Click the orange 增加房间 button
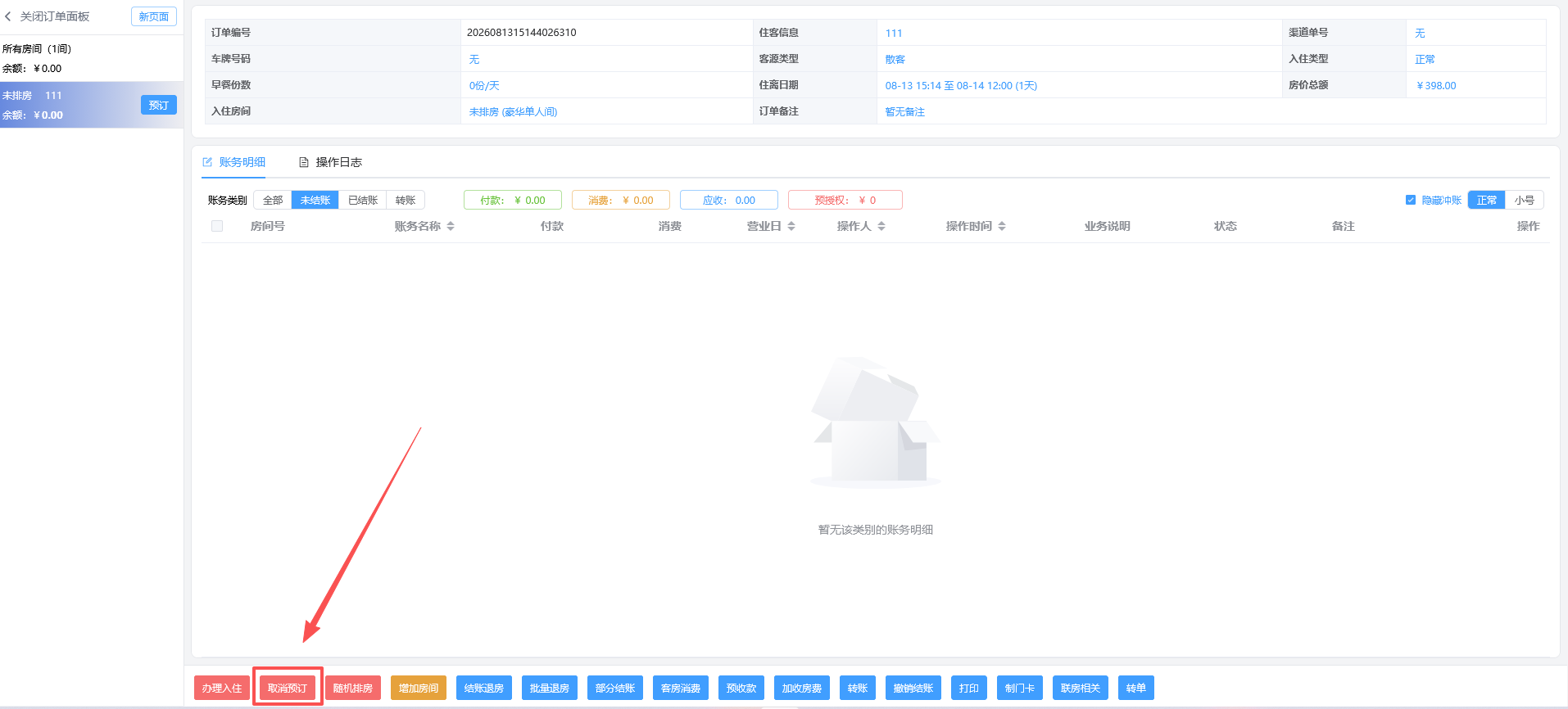 pyautogui.click(x=419, y=688)
